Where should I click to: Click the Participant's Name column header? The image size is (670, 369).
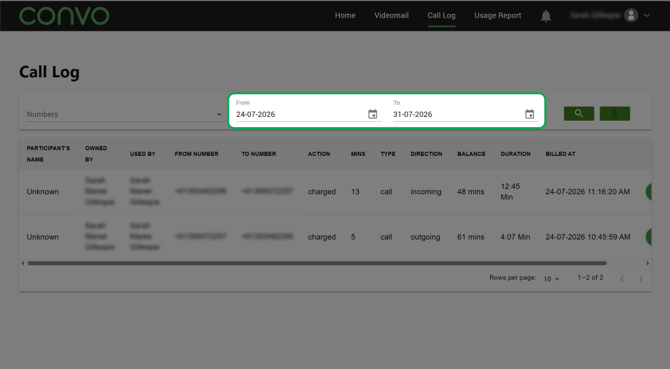(x=48, y=154)
